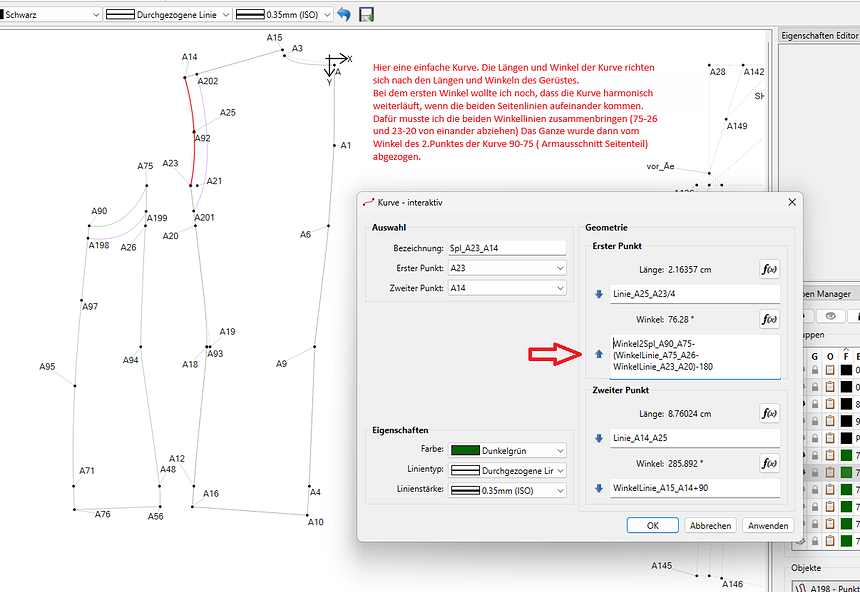This screenshot has height=592, width=860.
Task: Open formula editor for first point angle
Action: click(770, 319)
